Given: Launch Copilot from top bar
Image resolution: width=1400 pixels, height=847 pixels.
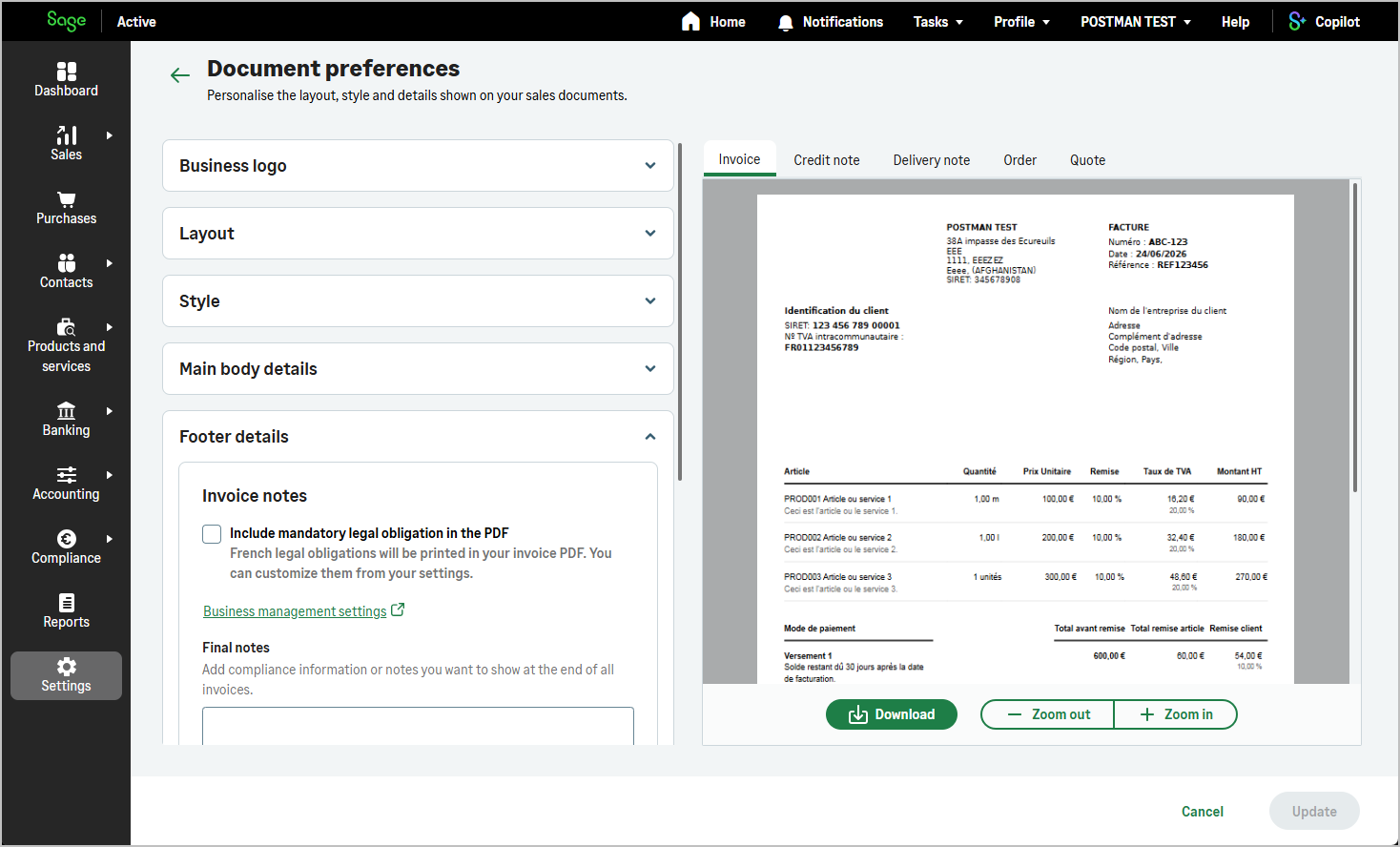Looking at the screenshot, I should coord(1324,21).
